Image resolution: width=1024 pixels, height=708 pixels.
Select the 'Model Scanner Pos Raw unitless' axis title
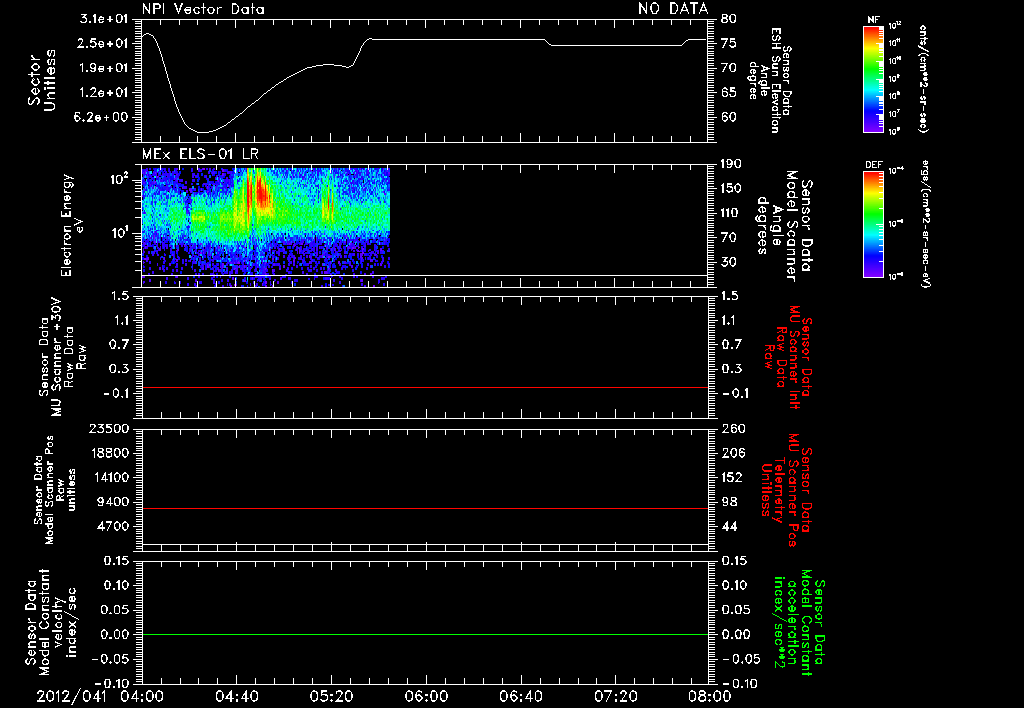click(x=56, y=490)
